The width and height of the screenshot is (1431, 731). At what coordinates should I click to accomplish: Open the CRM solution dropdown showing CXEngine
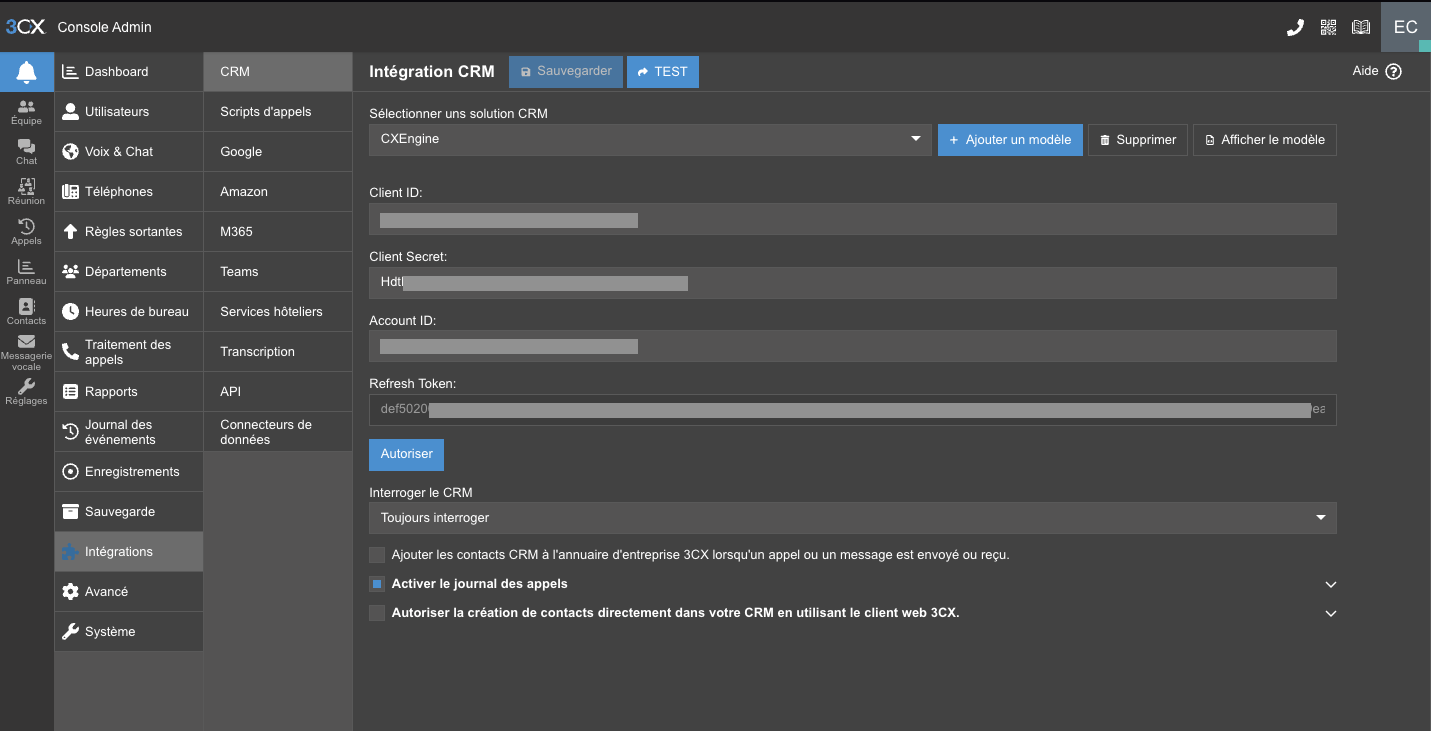(650, 140)
